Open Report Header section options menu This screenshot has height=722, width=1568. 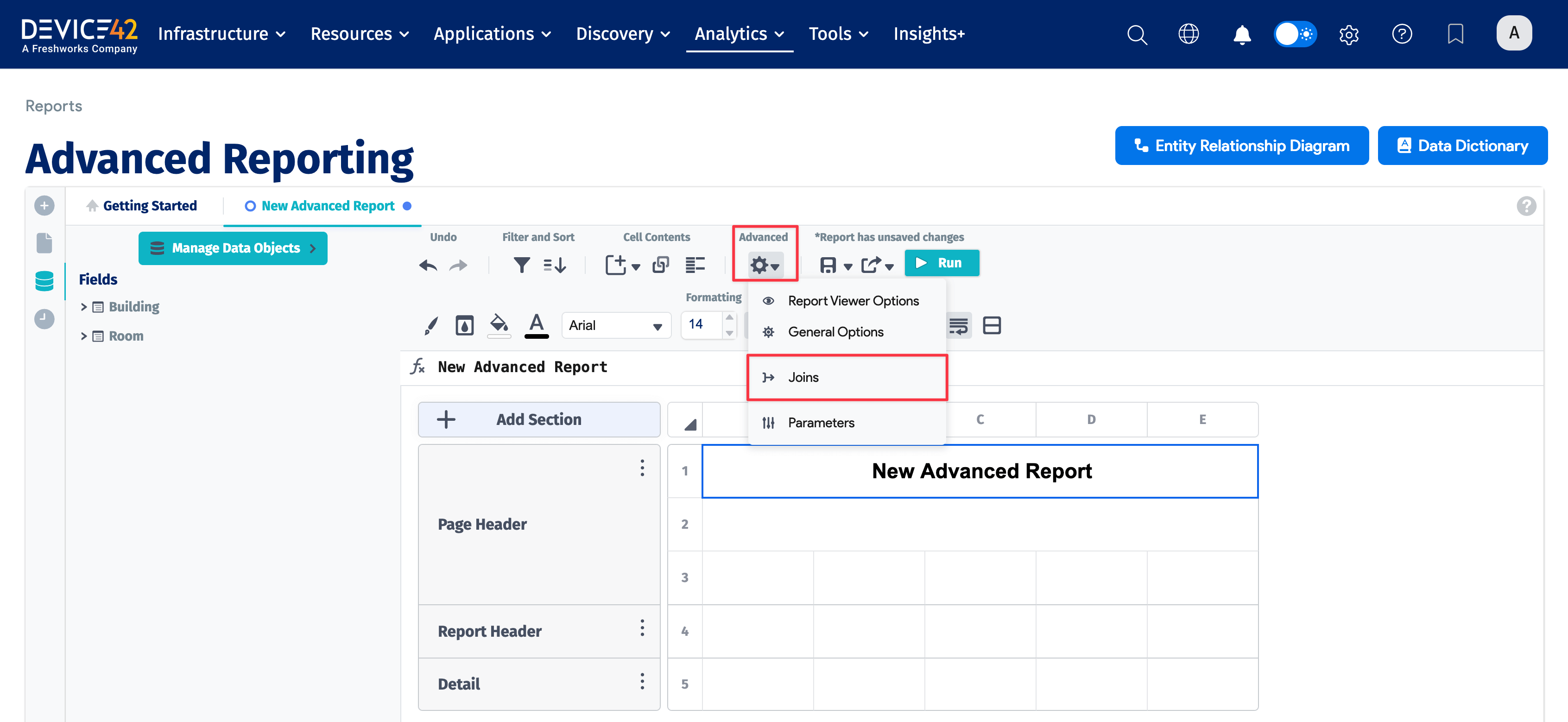click(642, 628)
